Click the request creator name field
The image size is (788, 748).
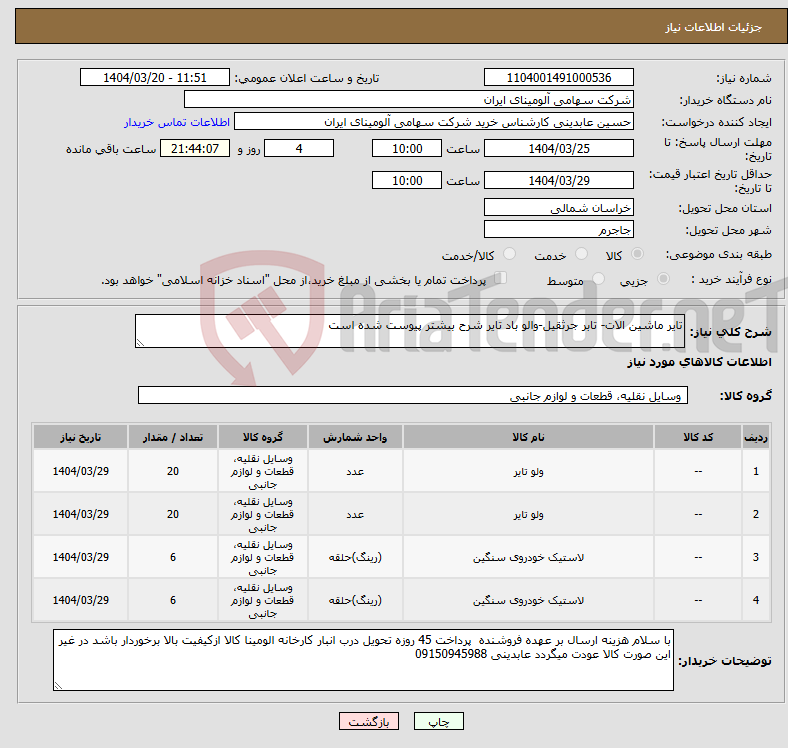[434, 122]
